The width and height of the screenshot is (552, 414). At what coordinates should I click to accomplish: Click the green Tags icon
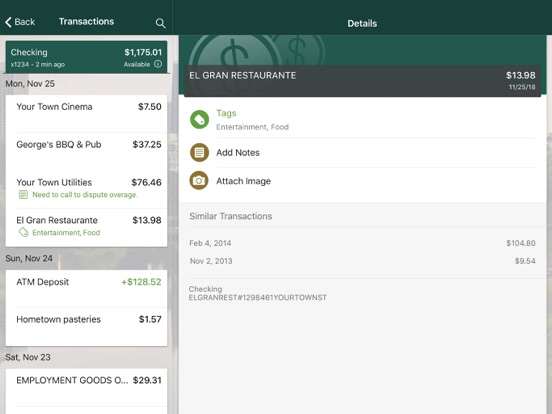[199, 119]
